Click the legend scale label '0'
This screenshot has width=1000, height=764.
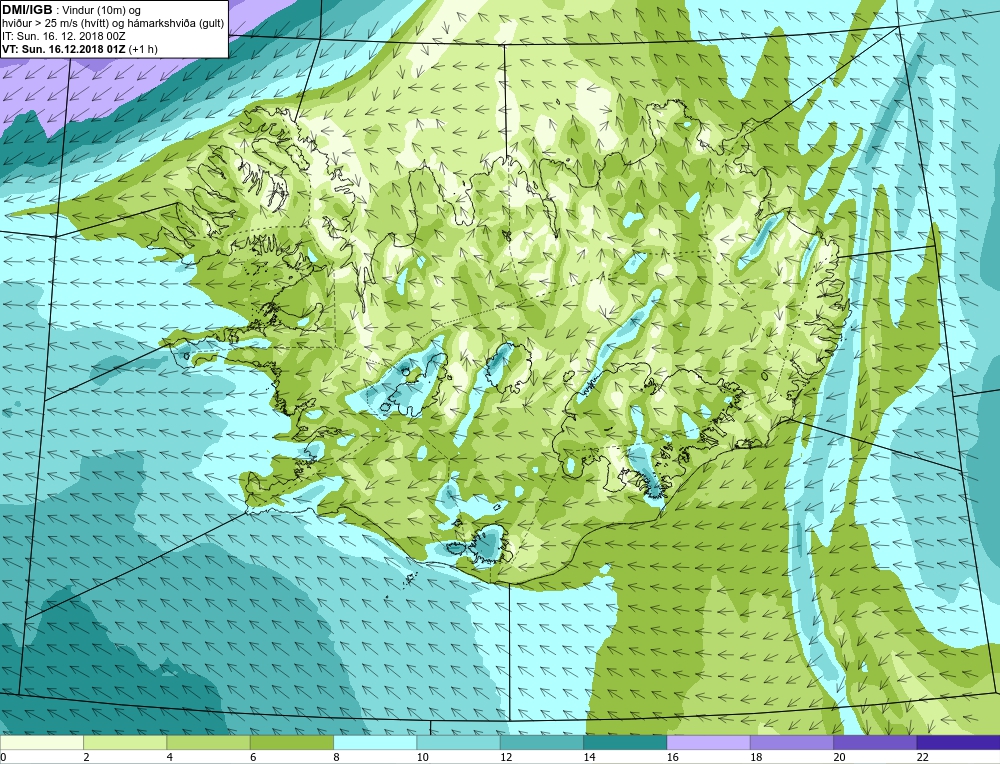(x=3, y=757)
